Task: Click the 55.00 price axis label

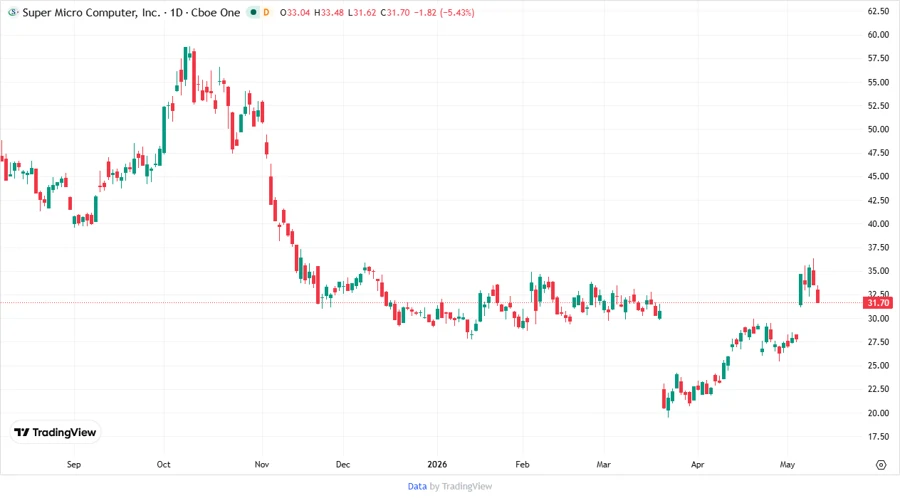Action: coord(878,82)
